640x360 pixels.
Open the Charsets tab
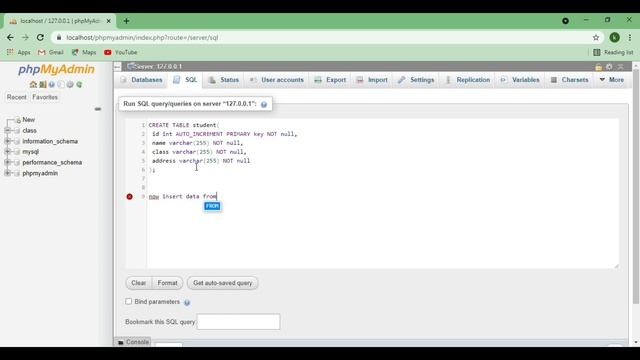(569, 80)
